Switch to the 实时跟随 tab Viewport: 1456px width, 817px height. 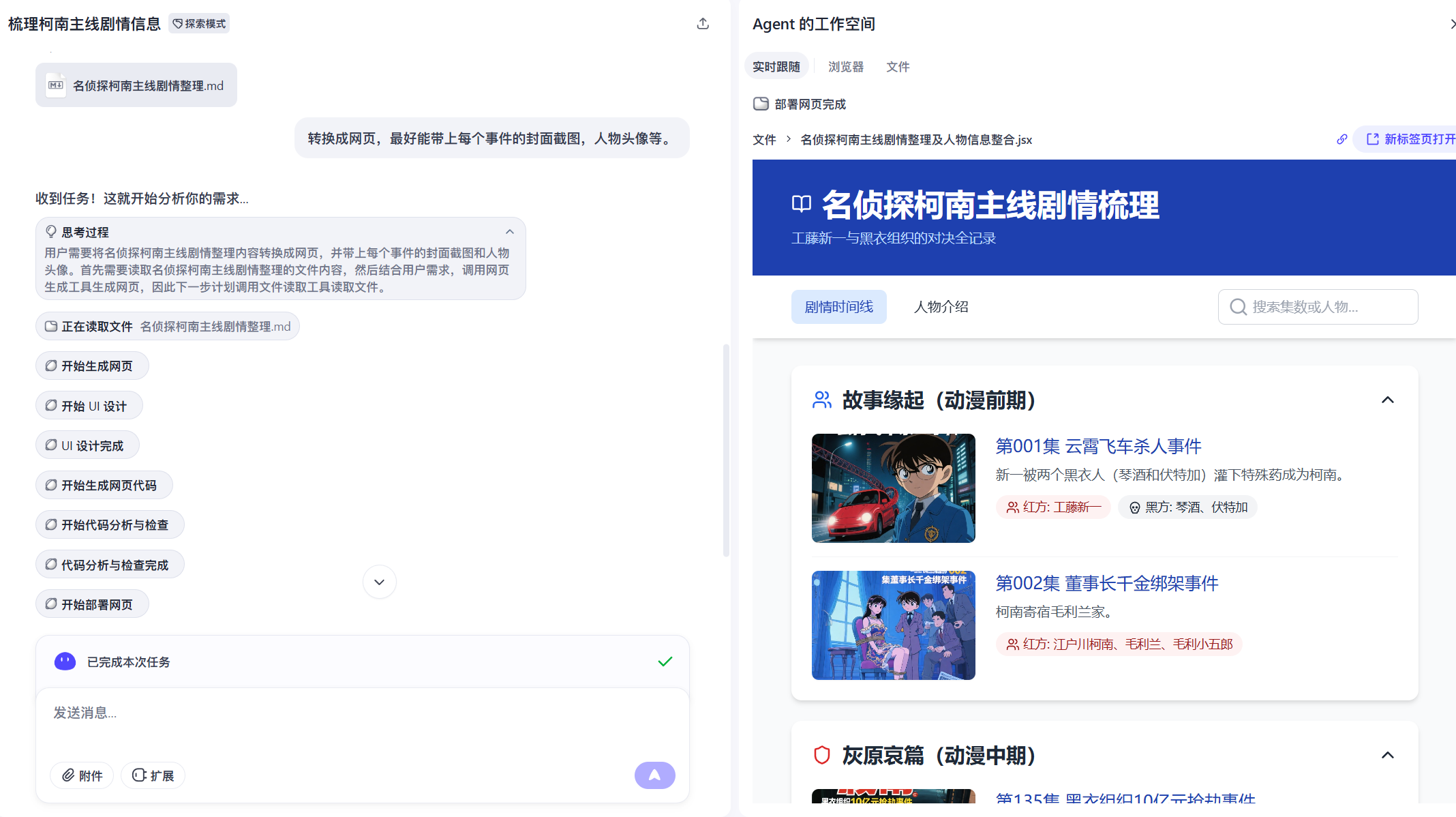coord(776,67)
